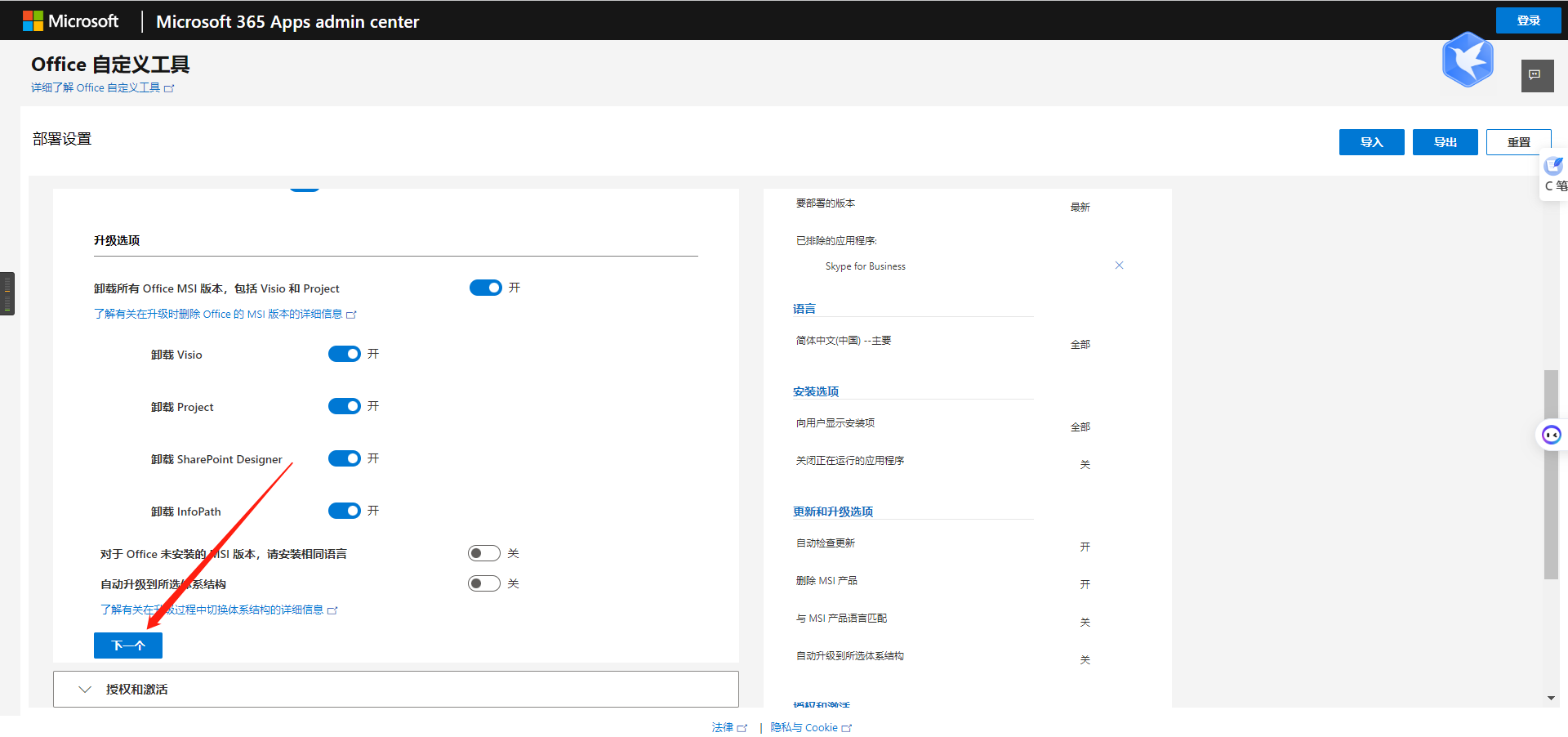Open the note widget at right edge

pyautogui.click(x=1554, y=175)
